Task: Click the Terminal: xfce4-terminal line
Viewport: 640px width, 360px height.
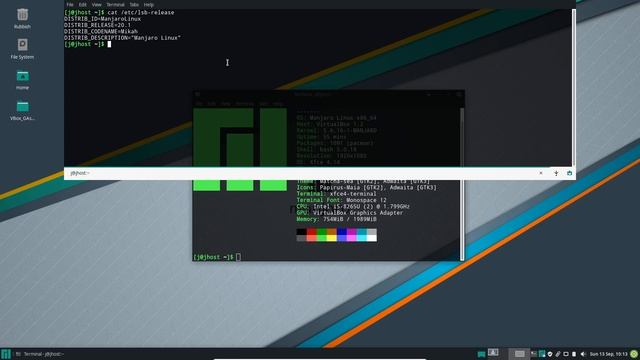Action: pos(336,194)
